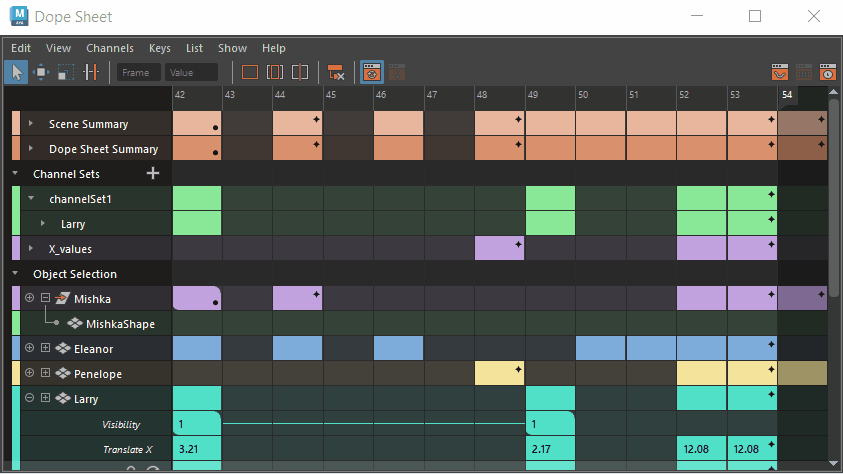Activate the Move Nearest Picked Key tool
The height and width of the screenshot is (474, 843).
click(x=41, y=72)
